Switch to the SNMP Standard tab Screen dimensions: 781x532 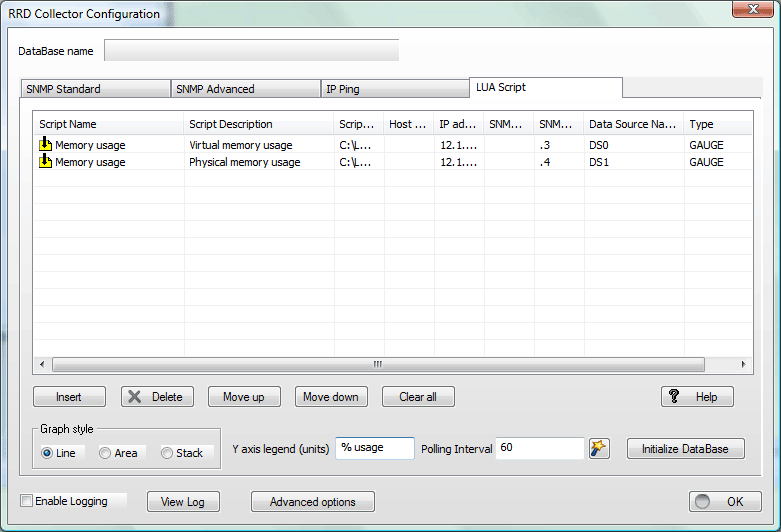(95, 89)
